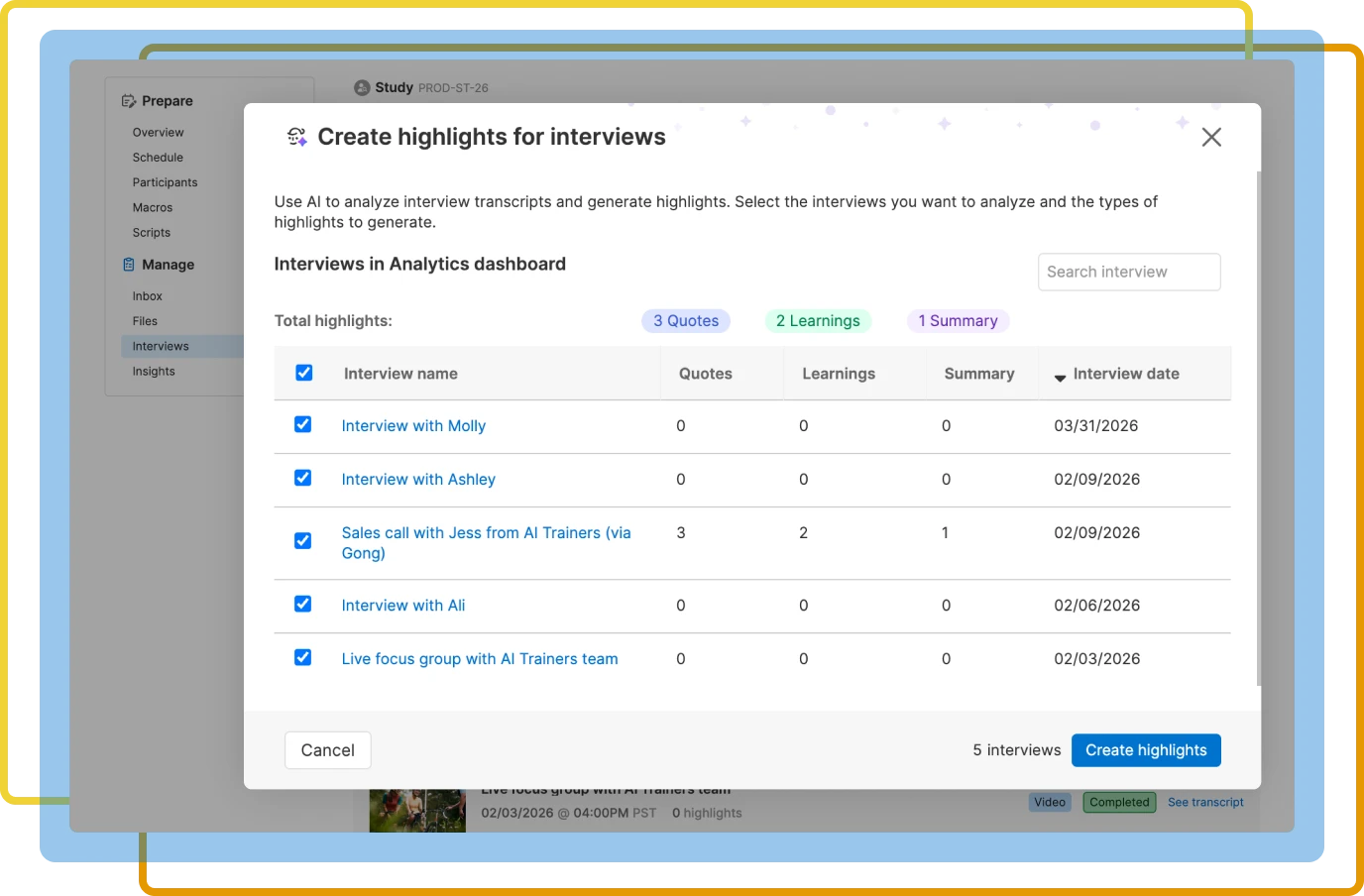Select Interviews in the Manage sidebar
The height and width of the screenshot is (896, 1364).
pyautogui.click(x=160, y=346)
